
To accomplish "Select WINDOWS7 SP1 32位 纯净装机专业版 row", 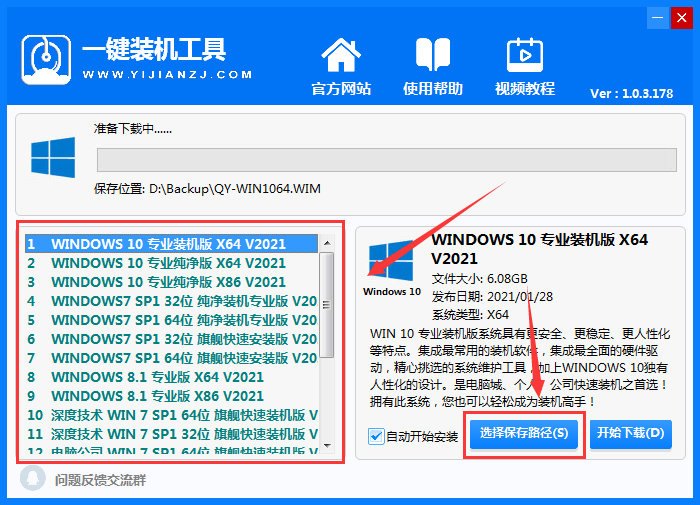I will coord(171,301).
